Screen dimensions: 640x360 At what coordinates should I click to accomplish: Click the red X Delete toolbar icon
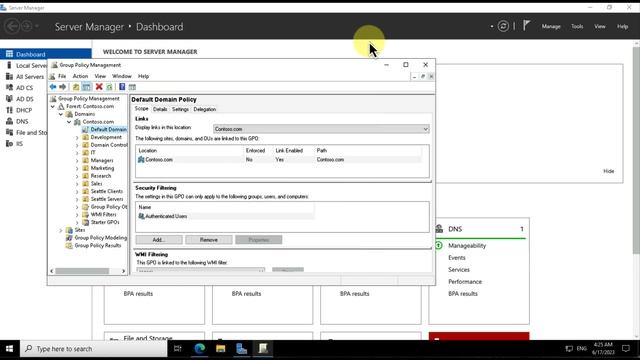tap(99, 87)
